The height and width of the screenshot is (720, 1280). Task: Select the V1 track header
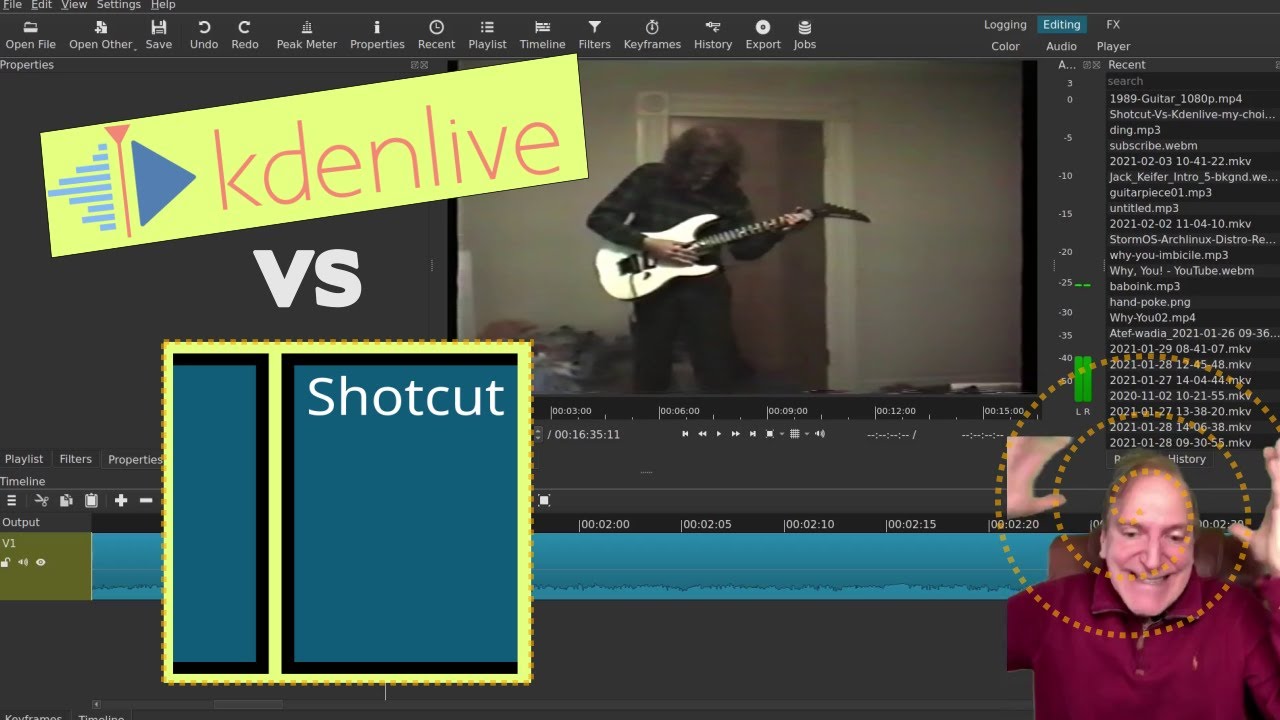45,566
